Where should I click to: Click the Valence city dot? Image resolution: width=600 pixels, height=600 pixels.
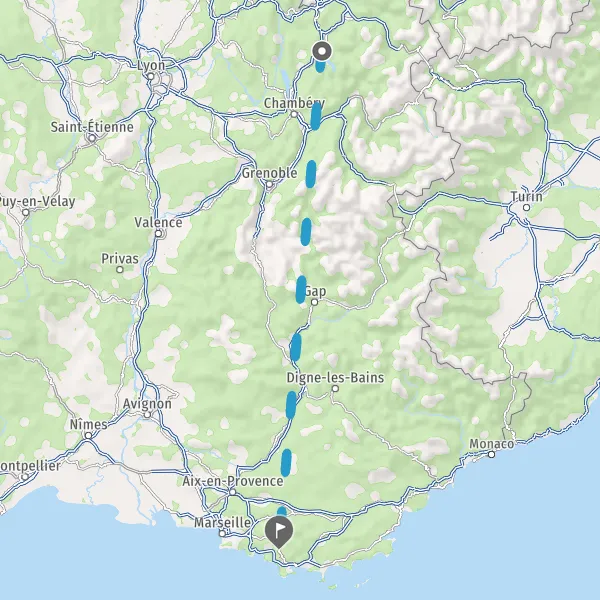158,233
